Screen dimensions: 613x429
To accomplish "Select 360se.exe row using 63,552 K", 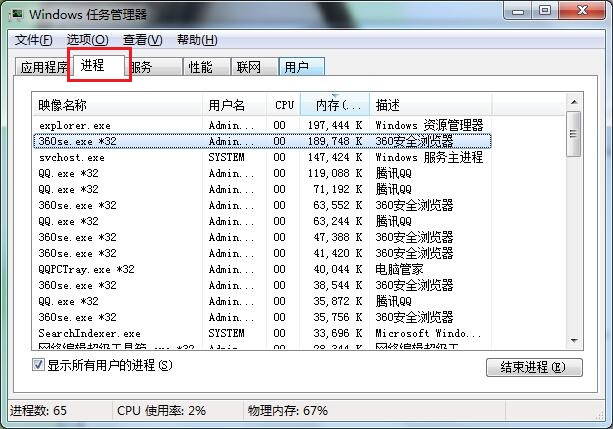I will tap(262, 205).
